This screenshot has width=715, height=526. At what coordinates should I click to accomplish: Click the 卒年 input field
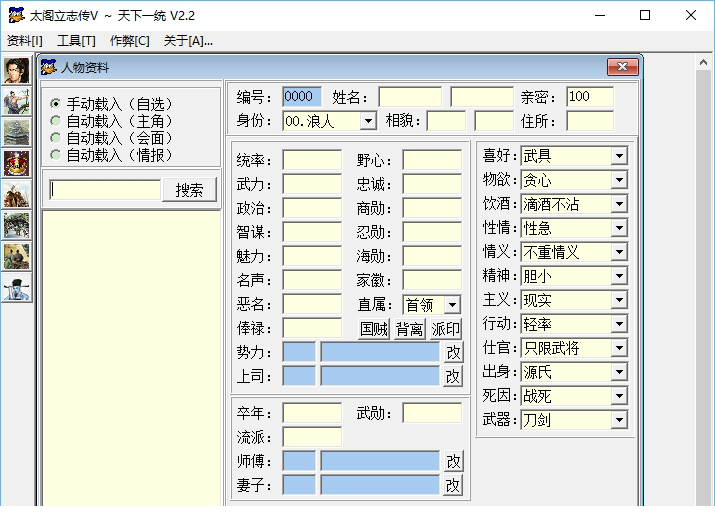(x=312, y=413)
